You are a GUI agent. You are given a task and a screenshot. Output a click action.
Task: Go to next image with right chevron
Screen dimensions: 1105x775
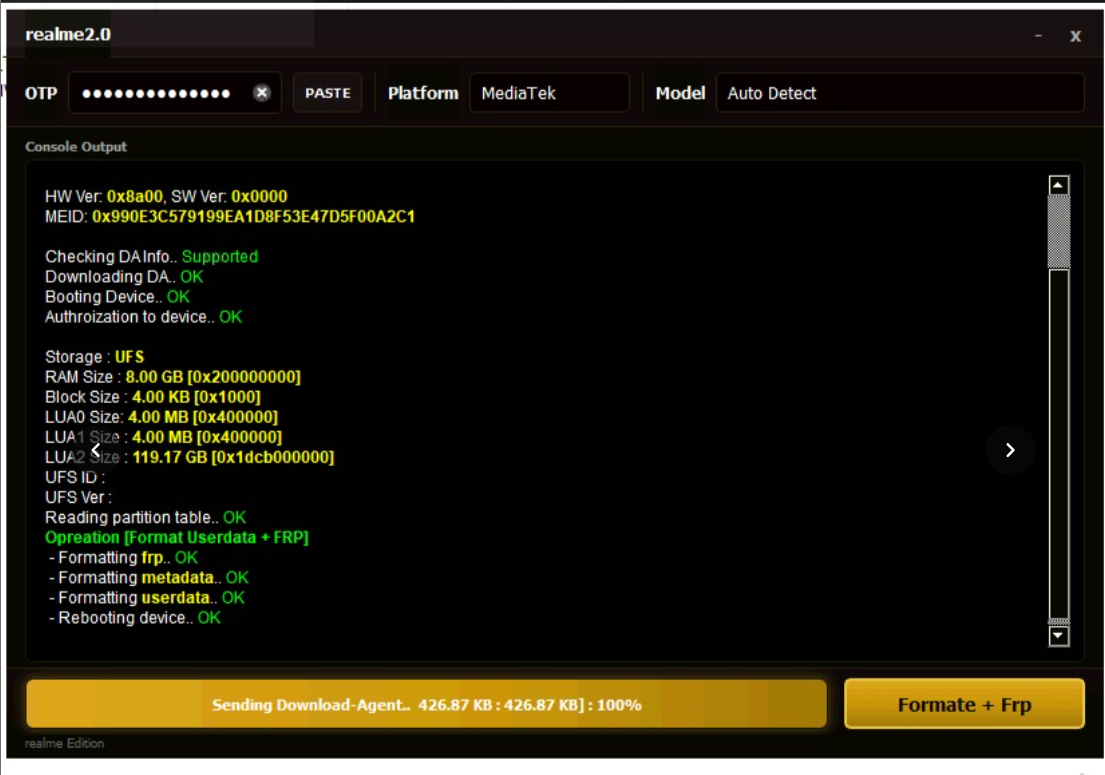1010,450
